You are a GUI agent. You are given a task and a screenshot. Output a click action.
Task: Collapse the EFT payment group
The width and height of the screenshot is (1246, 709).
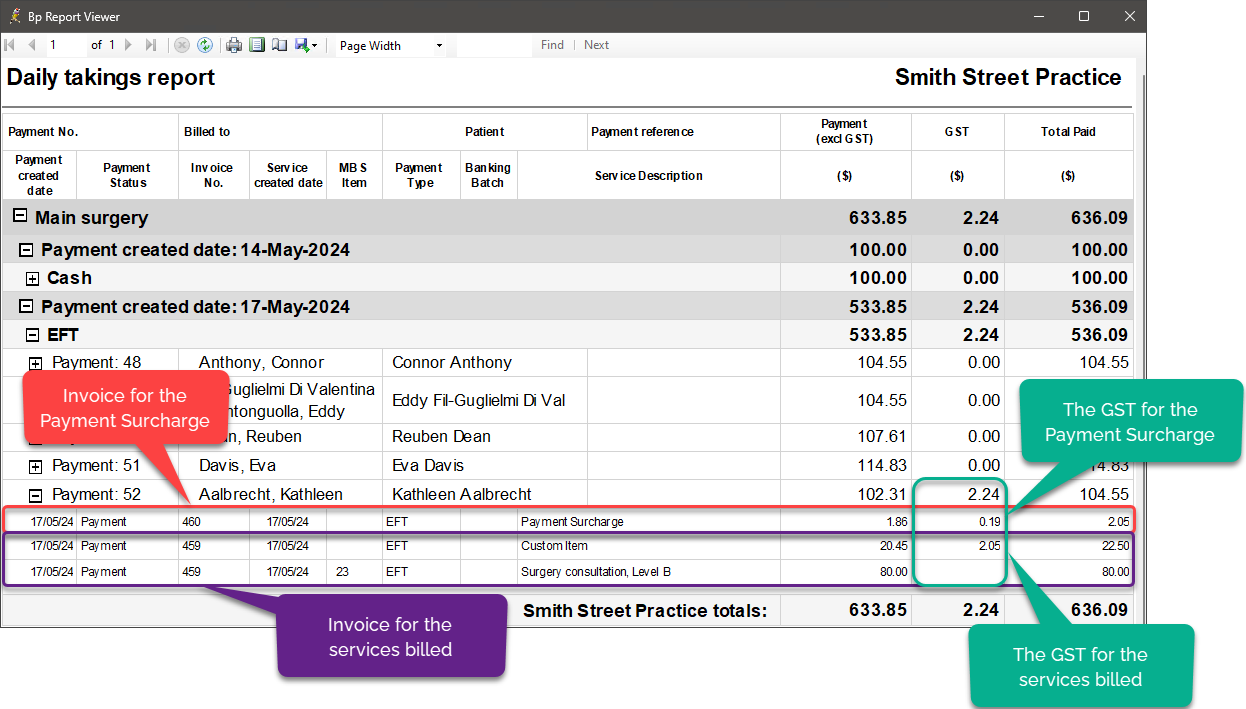32,336
